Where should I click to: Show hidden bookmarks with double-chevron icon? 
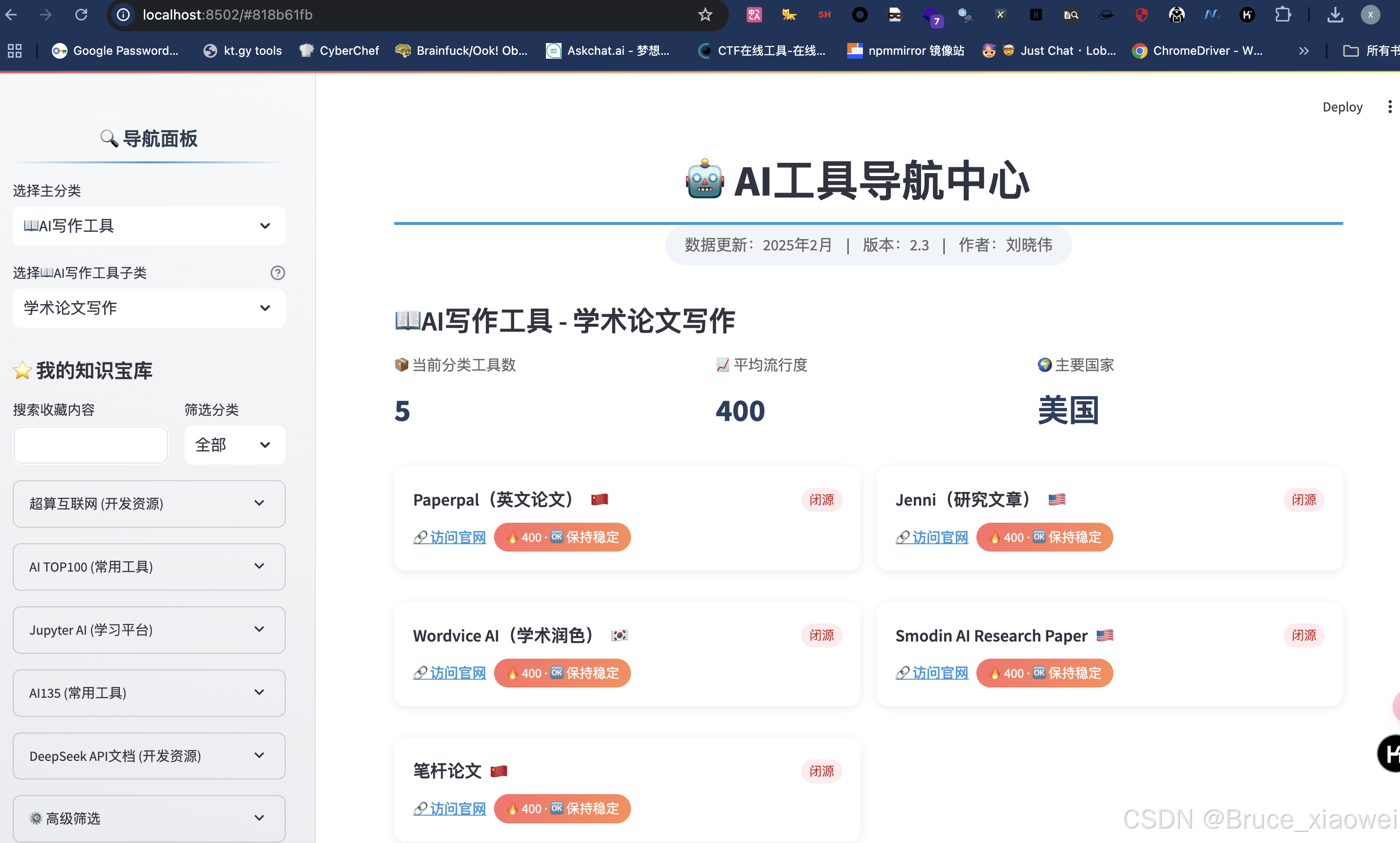click(x=1304, y=50)
